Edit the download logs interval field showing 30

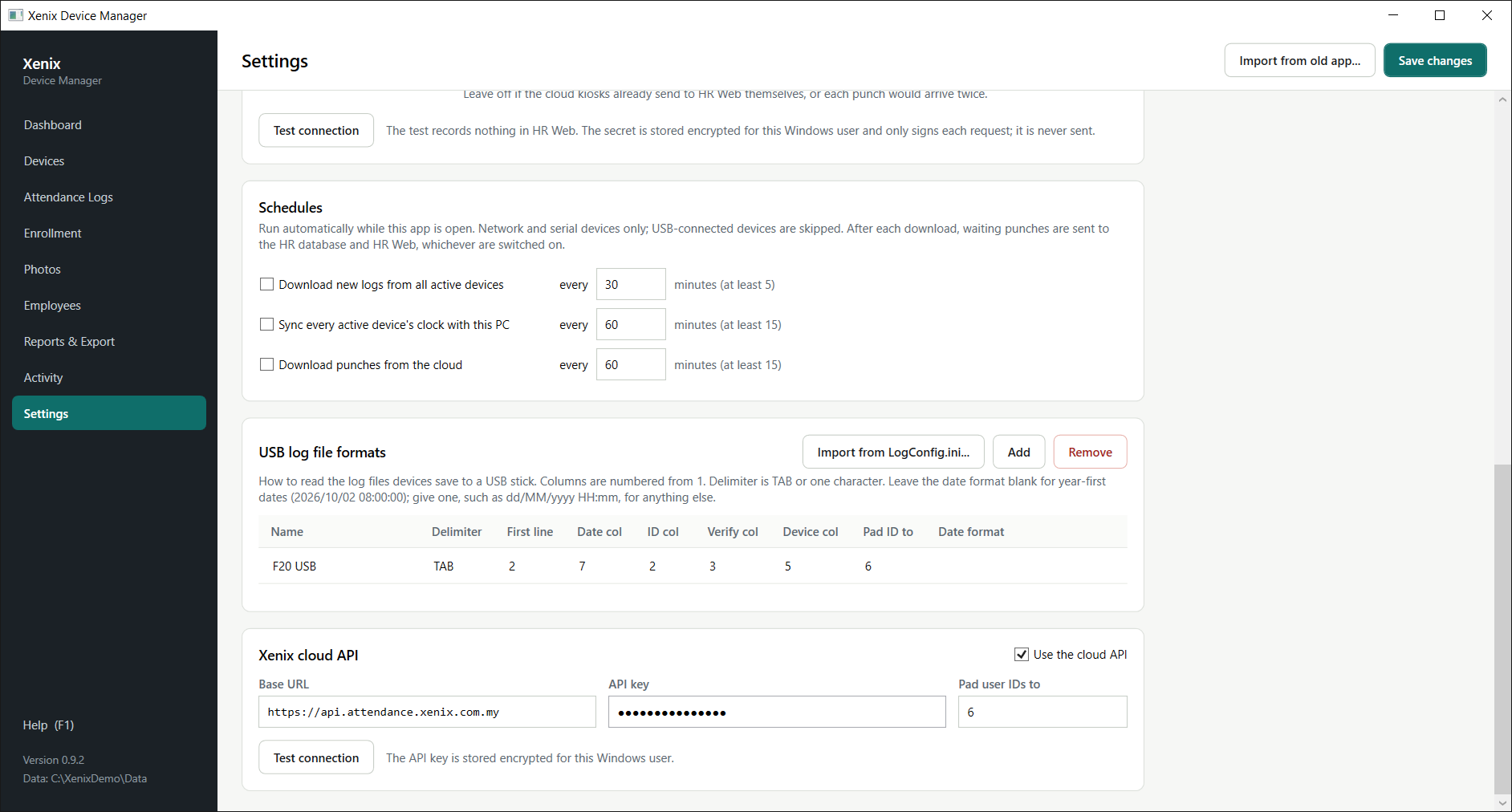[631, 284]
